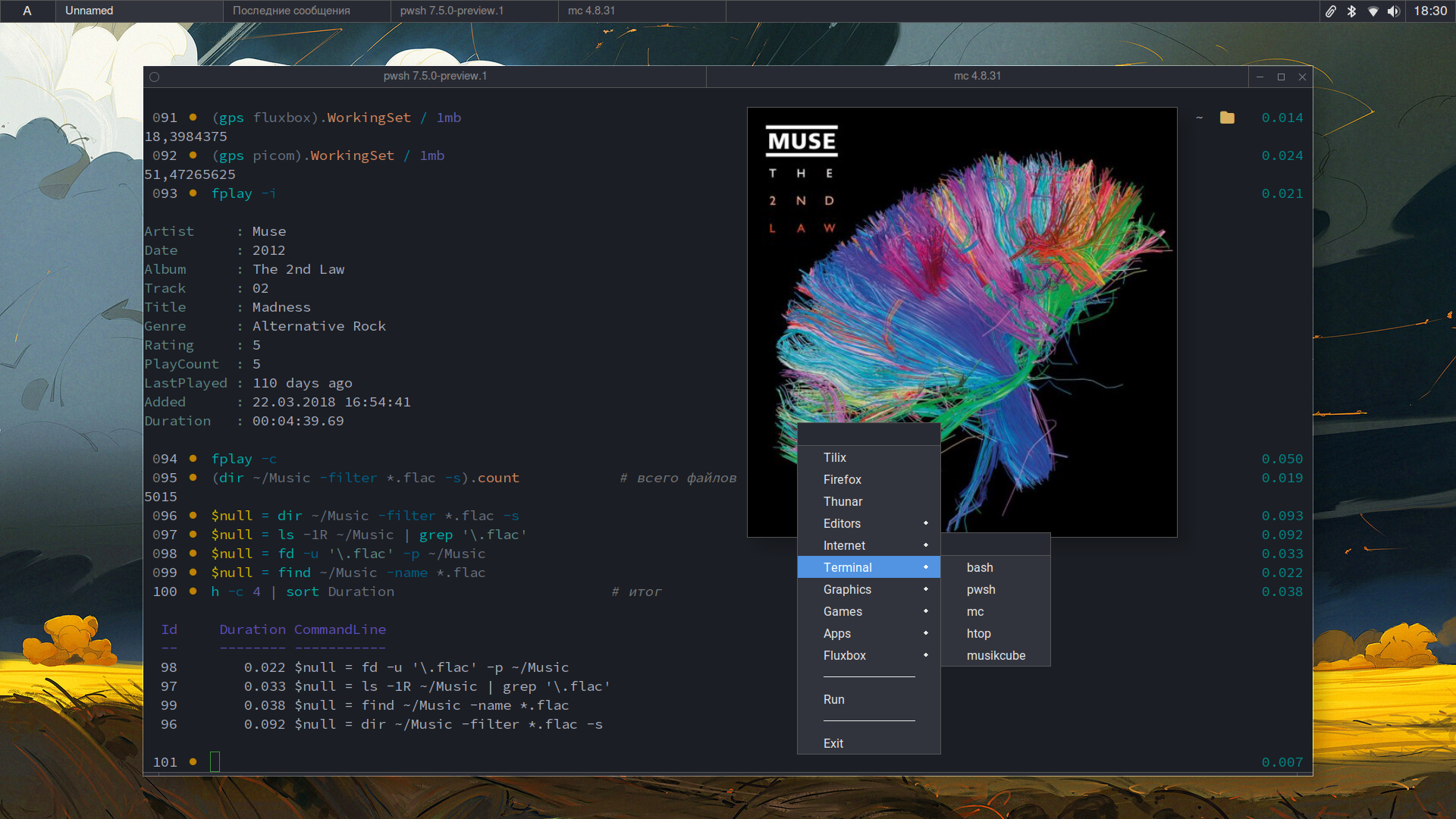Image resolution: width=1456 pixels, height=819 pixels.
Task: Click the Duration value '00:04:39.69'
Action: click(x=298, y=421)
